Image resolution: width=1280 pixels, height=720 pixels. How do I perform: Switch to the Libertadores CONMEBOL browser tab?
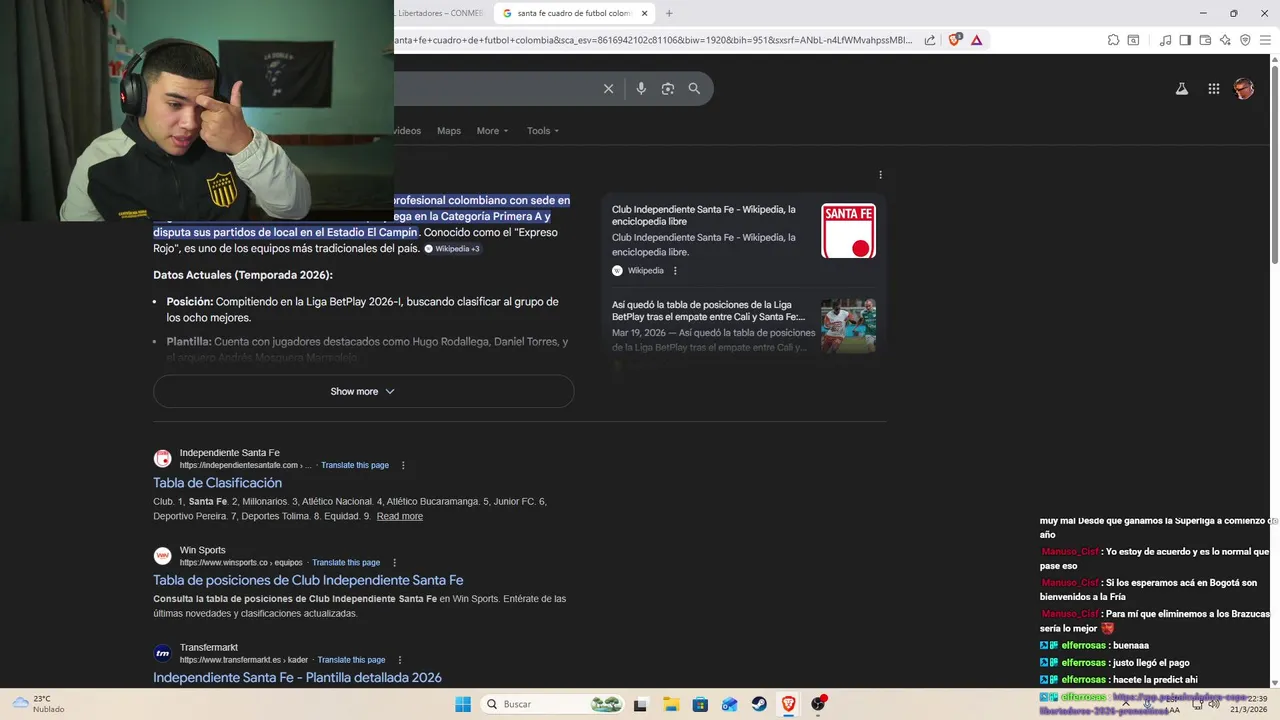click(440, 13)
